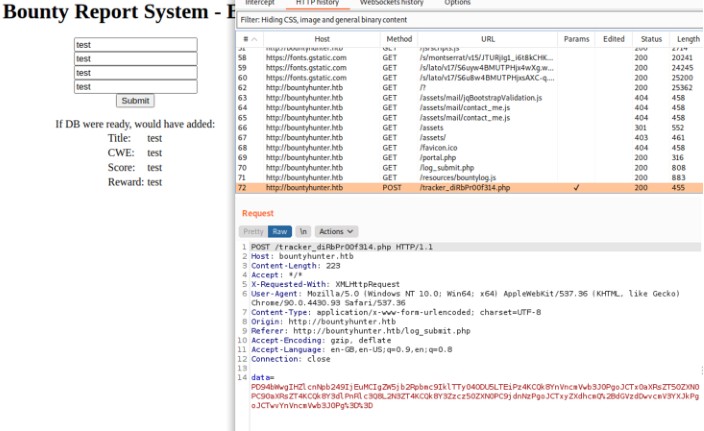This screenshot has height=431, width=704.
Task: Click the Origin header line
Action: click(x=323, y=321)
